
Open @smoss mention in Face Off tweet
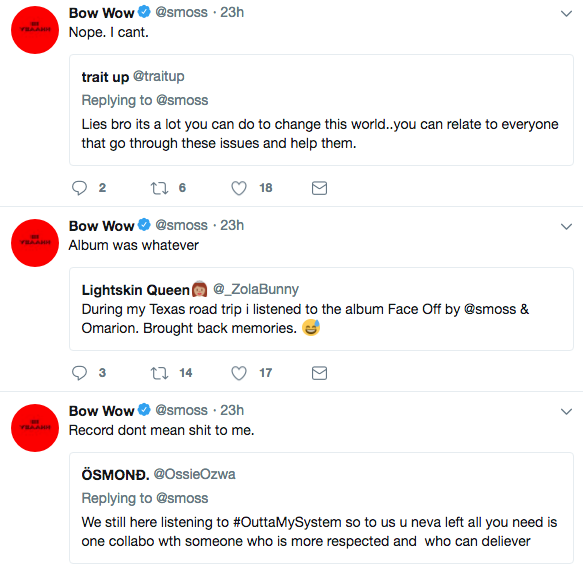(x=490, y=309)
